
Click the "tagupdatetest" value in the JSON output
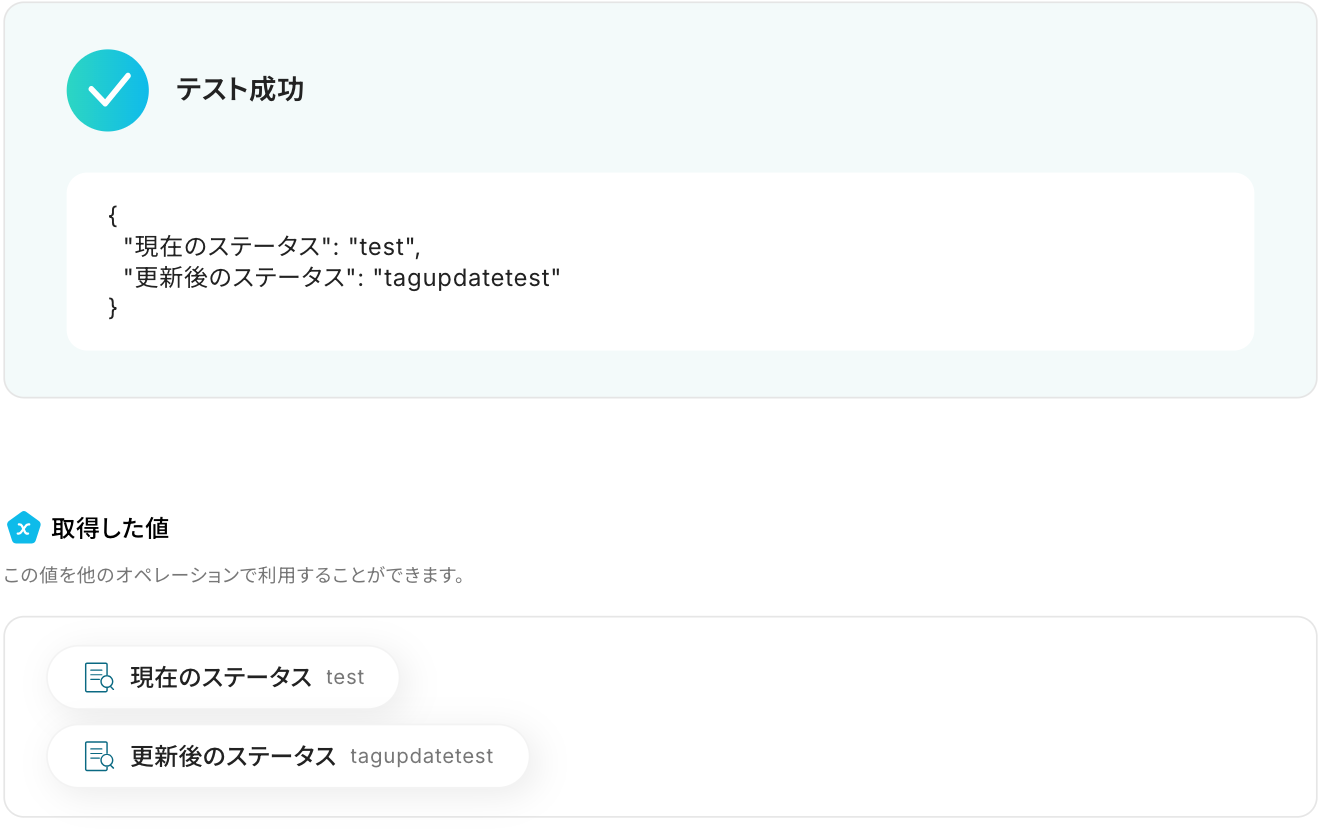[467, 278]
